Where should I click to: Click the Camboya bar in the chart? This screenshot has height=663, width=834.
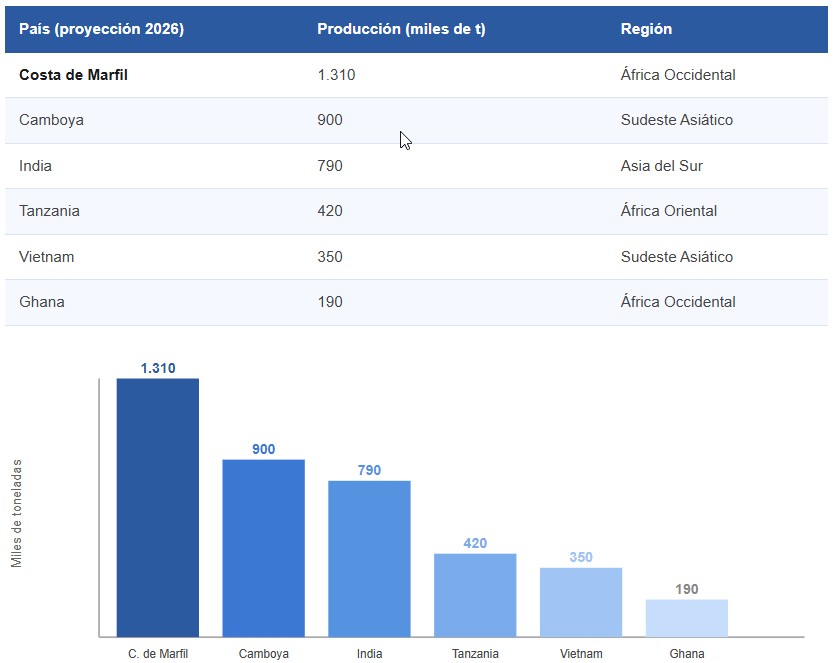click(x=263, y=548)
